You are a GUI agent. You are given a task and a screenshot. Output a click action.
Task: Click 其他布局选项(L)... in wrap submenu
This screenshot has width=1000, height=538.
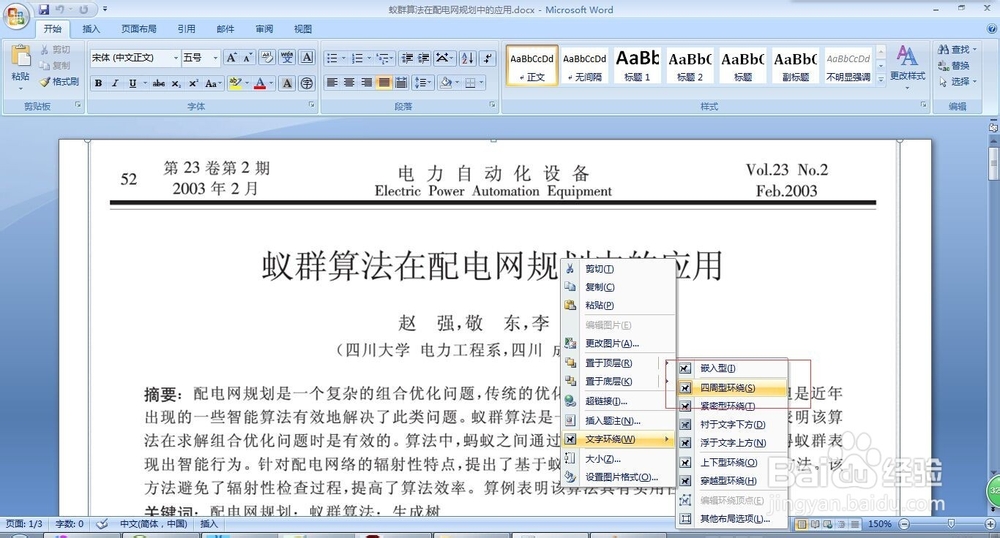[732, 519]
